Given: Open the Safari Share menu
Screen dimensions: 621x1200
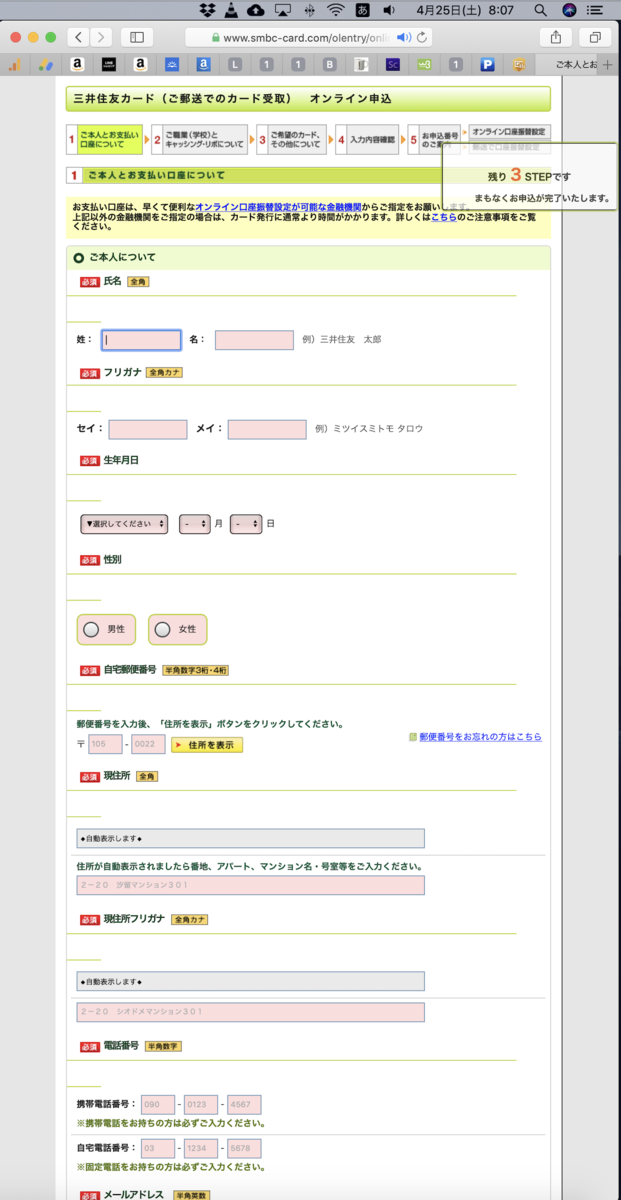Looking at the screenshot, I should pyautogui.click(x=555, y=37).
